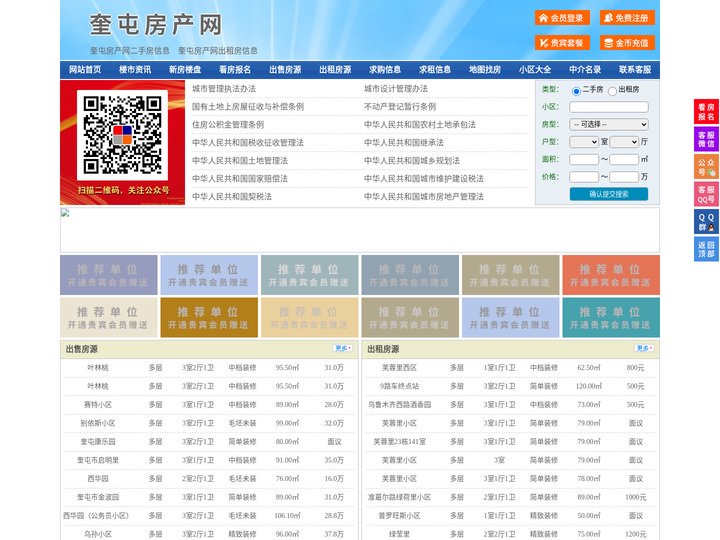The image size is (720, 540).
Task: Open the 地图找房 navigation item
Action: tap(485, 70)
